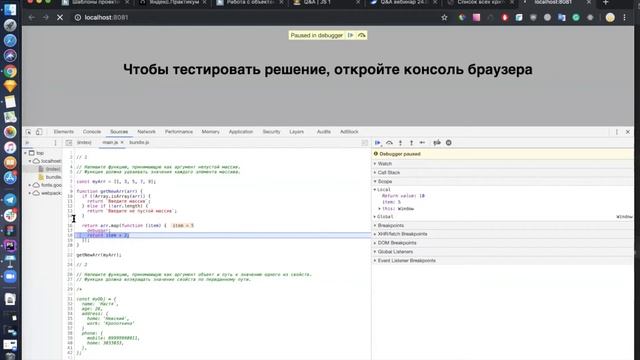Image resolution: width=640 pixels, height=360 pixels.
Task: Open Finder from the dock
Action: point(10,10)
